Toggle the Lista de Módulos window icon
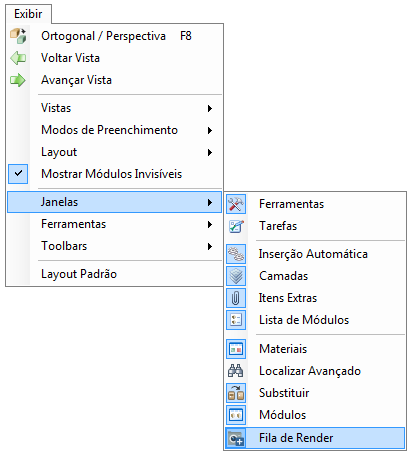 (236, 320)
